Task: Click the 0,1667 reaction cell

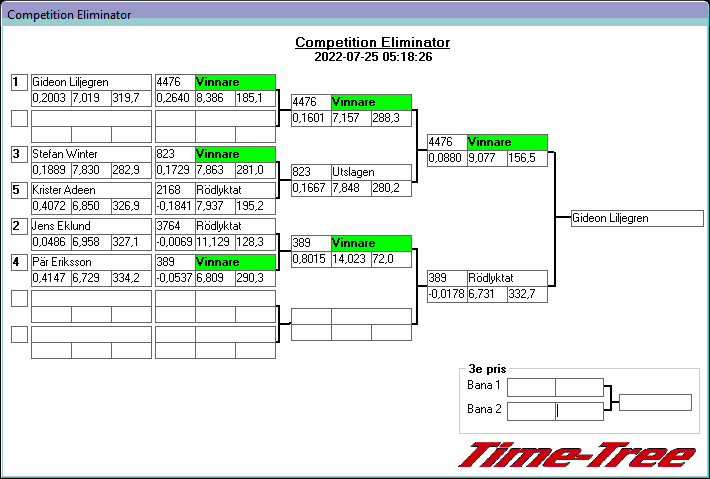Action: coord(311,188)
